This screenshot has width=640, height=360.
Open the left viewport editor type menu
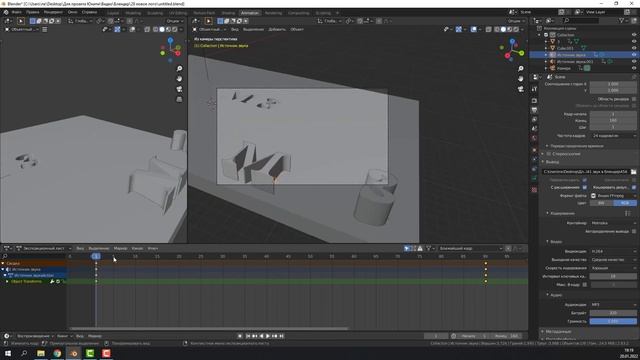click(8, 21)
